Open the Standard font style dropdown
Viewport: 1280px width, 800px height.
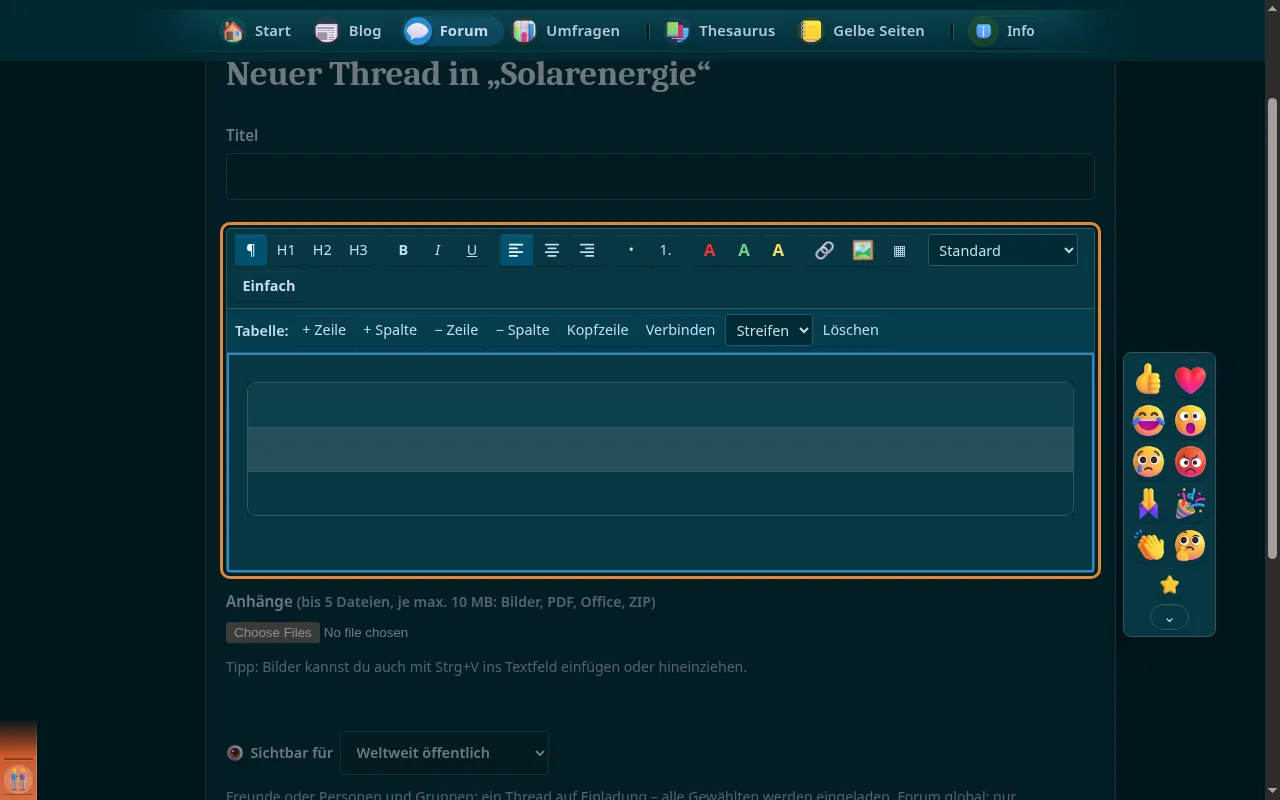(x=1003, y=250)
